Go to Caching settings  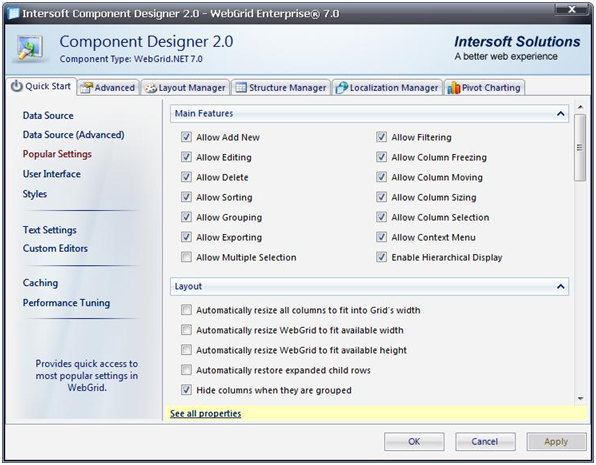pyautogui.click(x=40, y=283)
